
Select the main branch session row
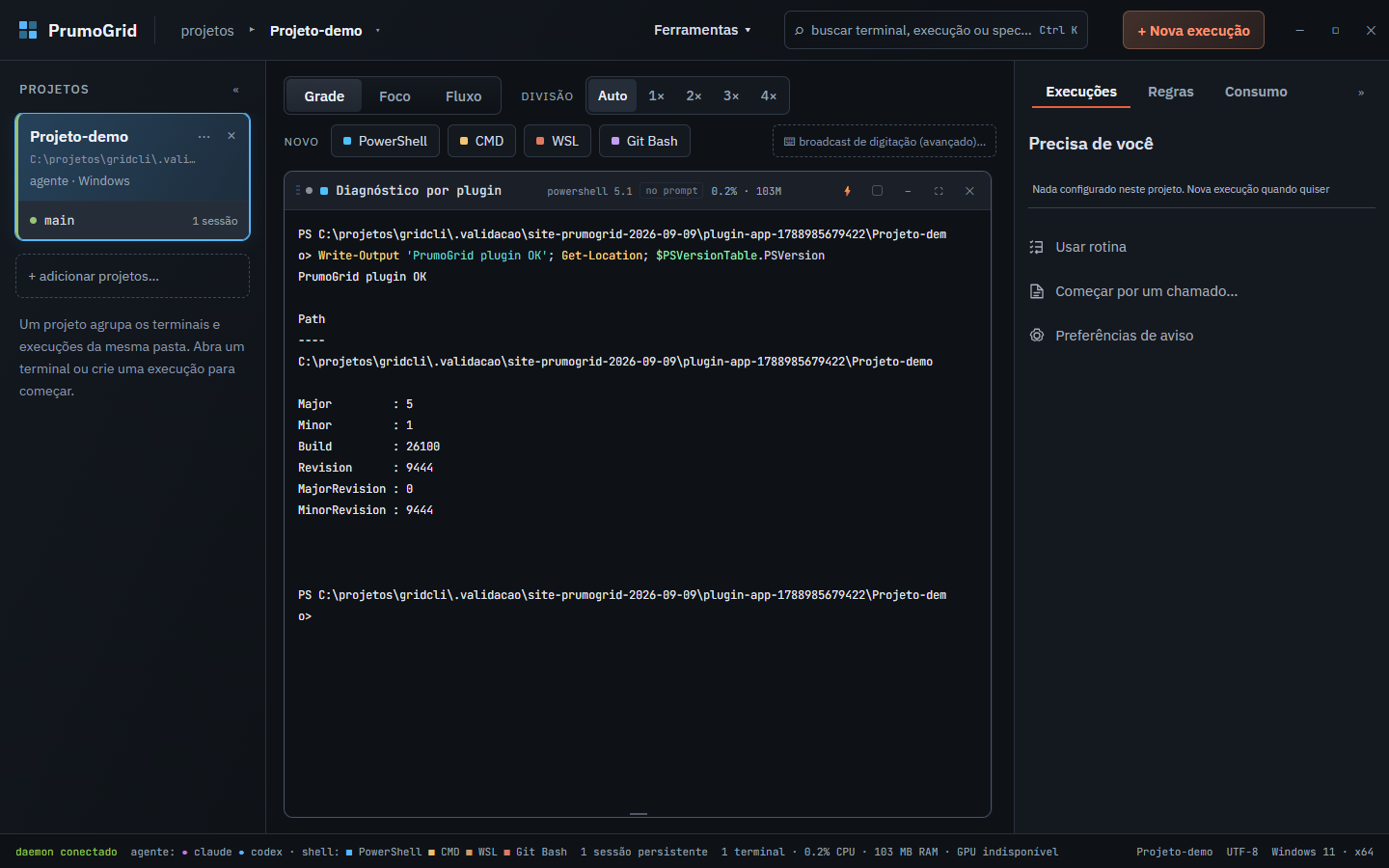coord(133,220)
